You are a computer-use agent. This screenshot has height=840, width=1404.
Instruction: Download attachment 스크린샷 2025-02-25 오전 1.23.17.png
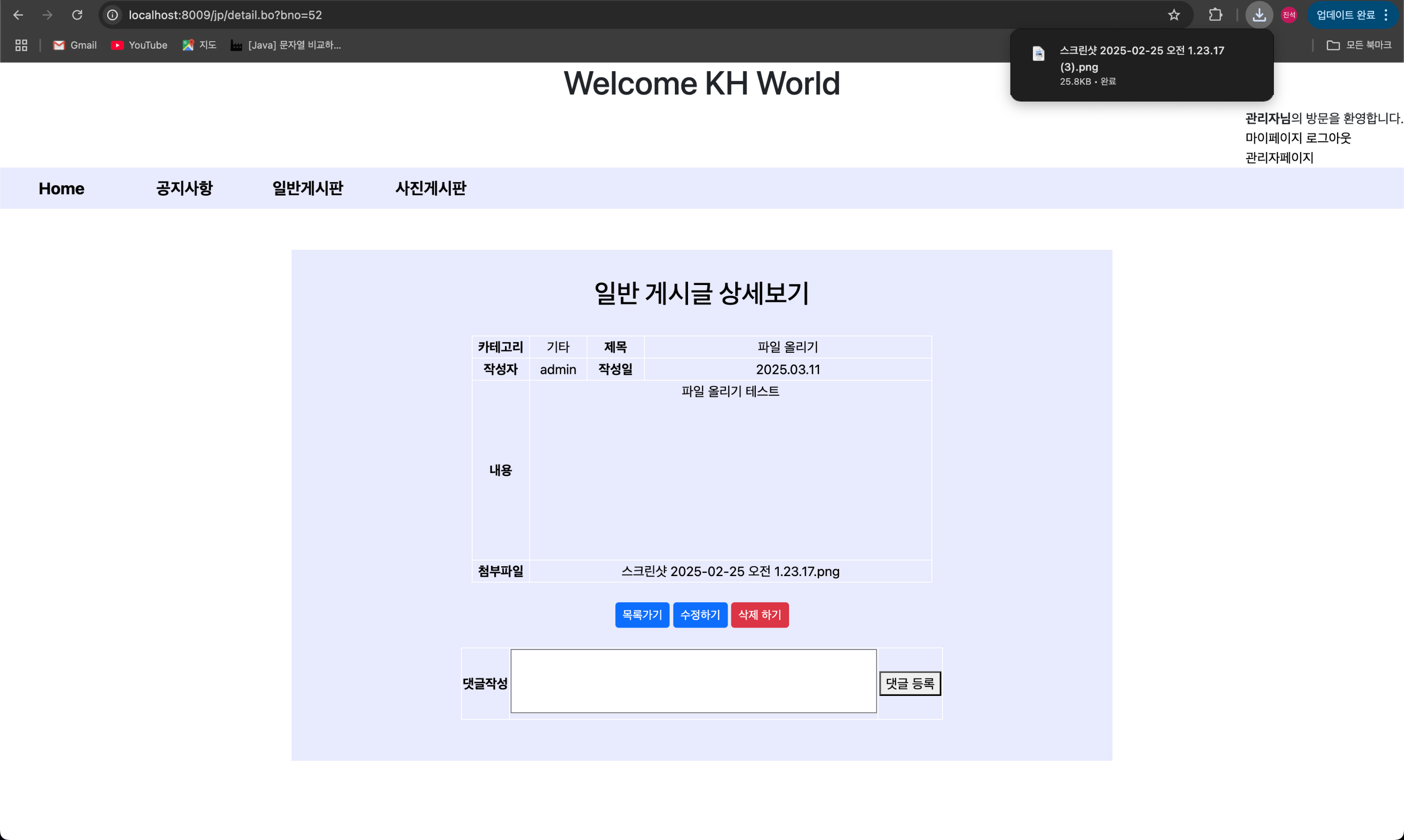pos(731,572)
